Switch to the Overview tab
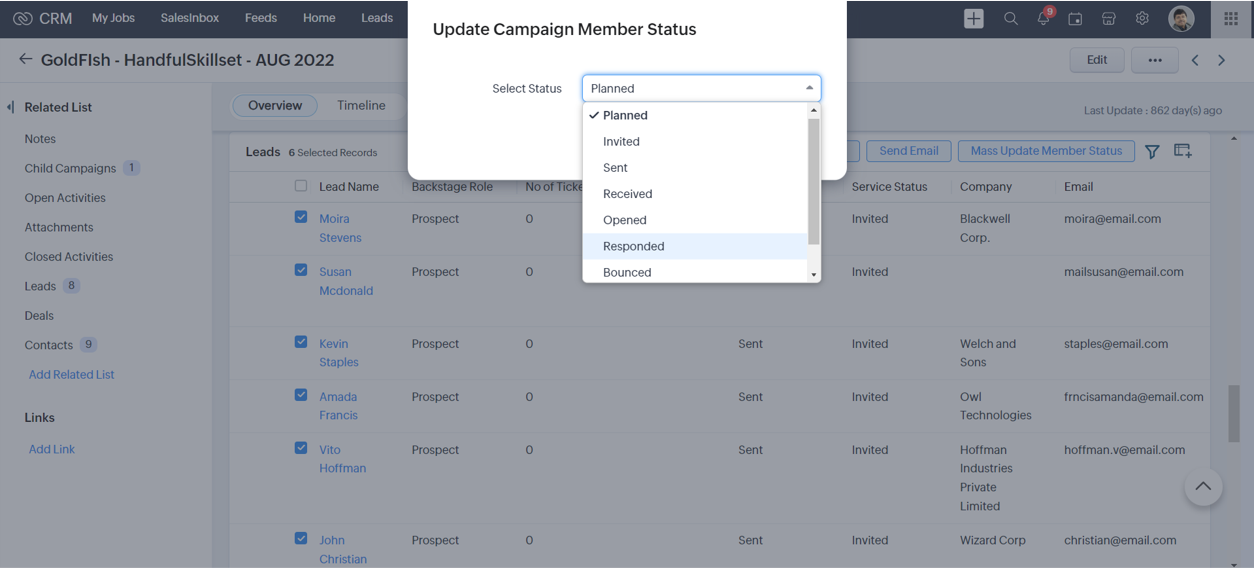The width and height of the screenshot is (1254, 568). point(275,105)
